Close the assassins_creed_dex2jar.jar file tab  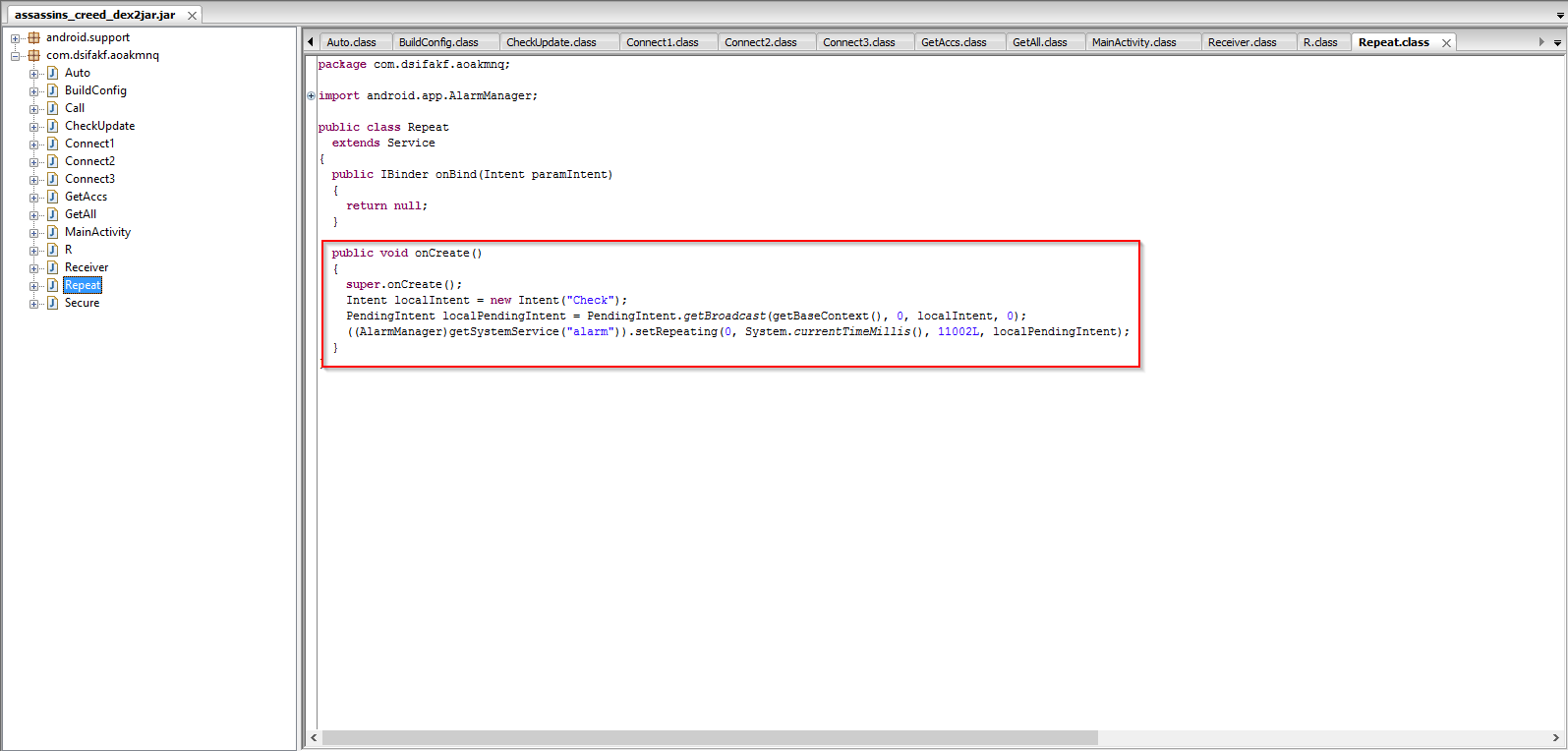click(x=192, y=16)
